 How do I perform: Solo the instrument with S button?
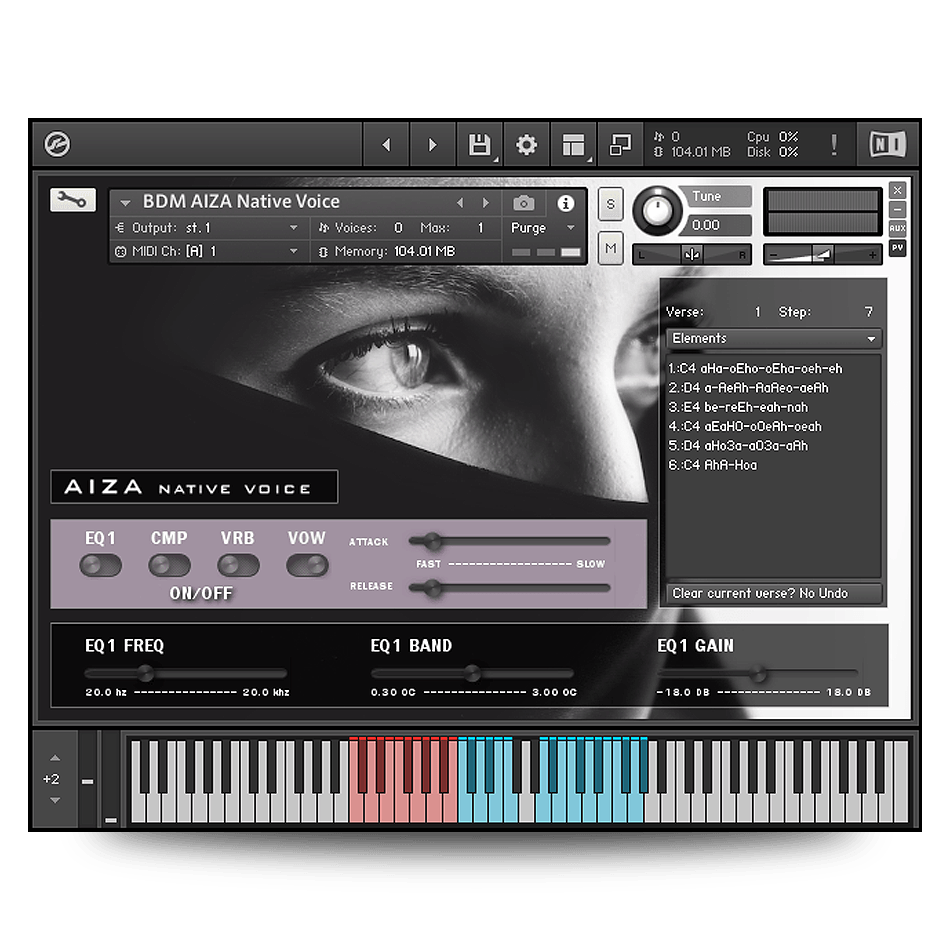click(610, 204)
